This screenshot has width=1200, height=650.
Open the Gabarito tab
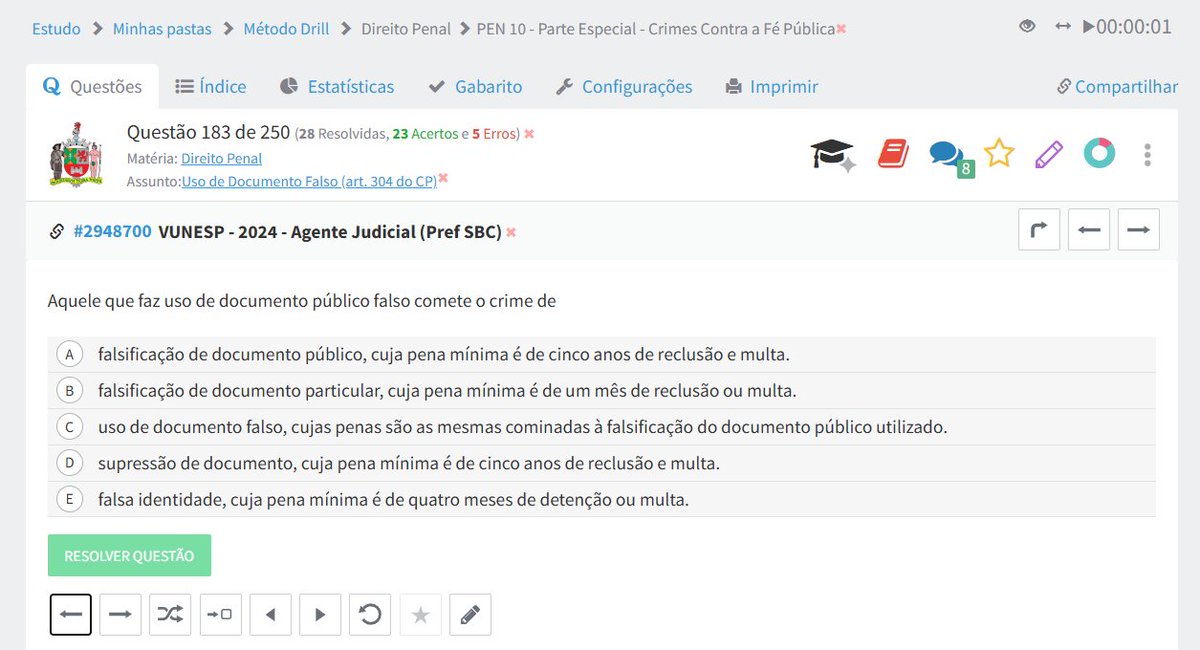475,87
